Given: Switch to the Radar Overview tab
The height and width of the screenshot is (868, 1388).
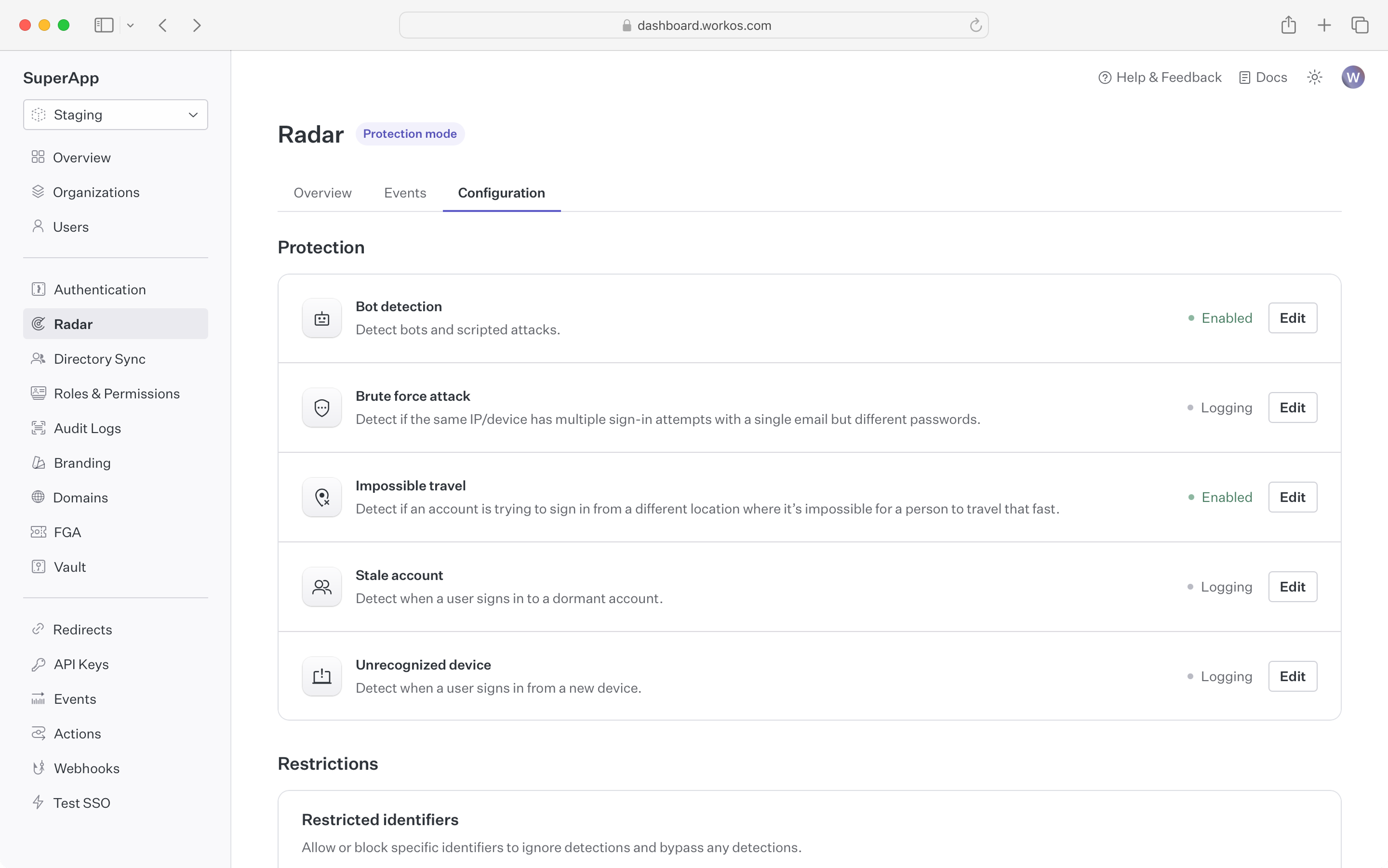Looking at the screenshot, I should [x=322, y=193].
